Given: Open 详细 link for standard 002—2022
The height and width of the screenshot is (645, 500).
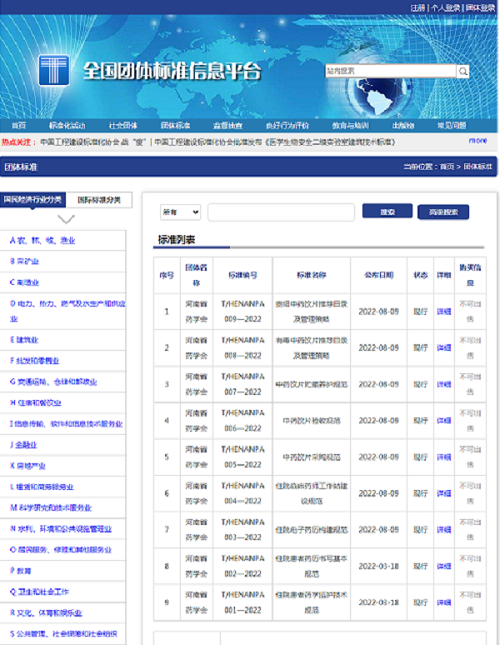Looking at the screenshot, I should 444,566.
